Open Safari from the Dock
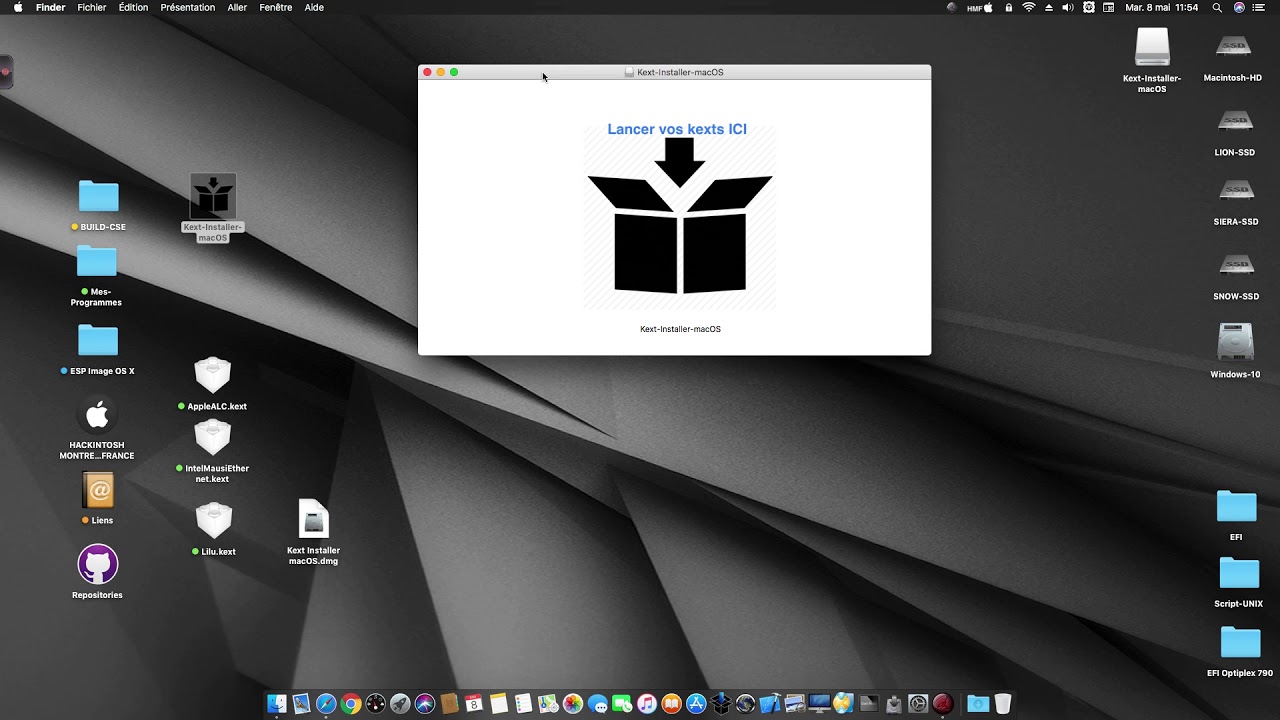This screenshot has width=1280, height=720. click(326, 703)
